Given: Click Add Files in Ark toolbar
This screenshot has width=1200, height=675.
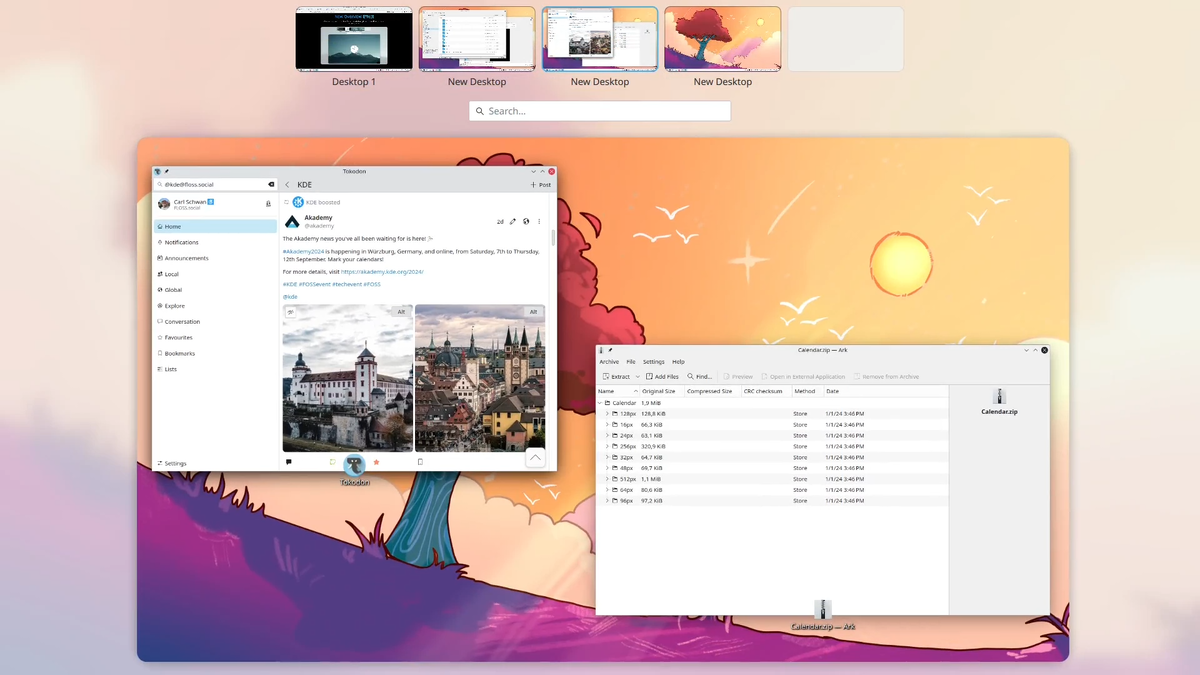Looking at the screenshot, I should point(662,377).
